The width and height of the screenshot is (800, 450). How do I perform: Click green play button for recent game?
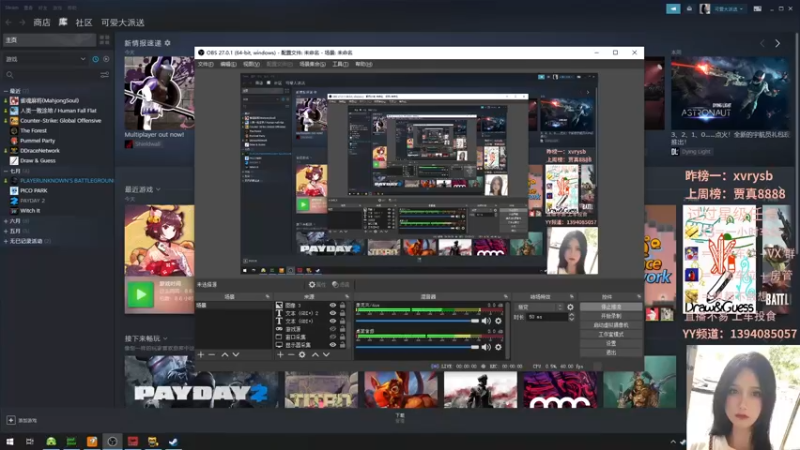[x=140, y=294]
